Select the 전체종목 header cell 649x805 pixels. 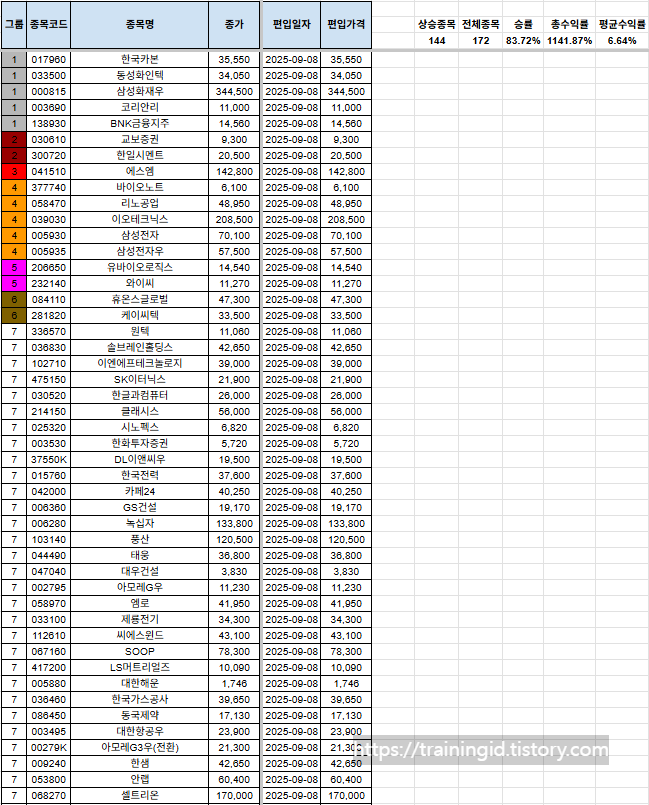click(x=481, y=24)
